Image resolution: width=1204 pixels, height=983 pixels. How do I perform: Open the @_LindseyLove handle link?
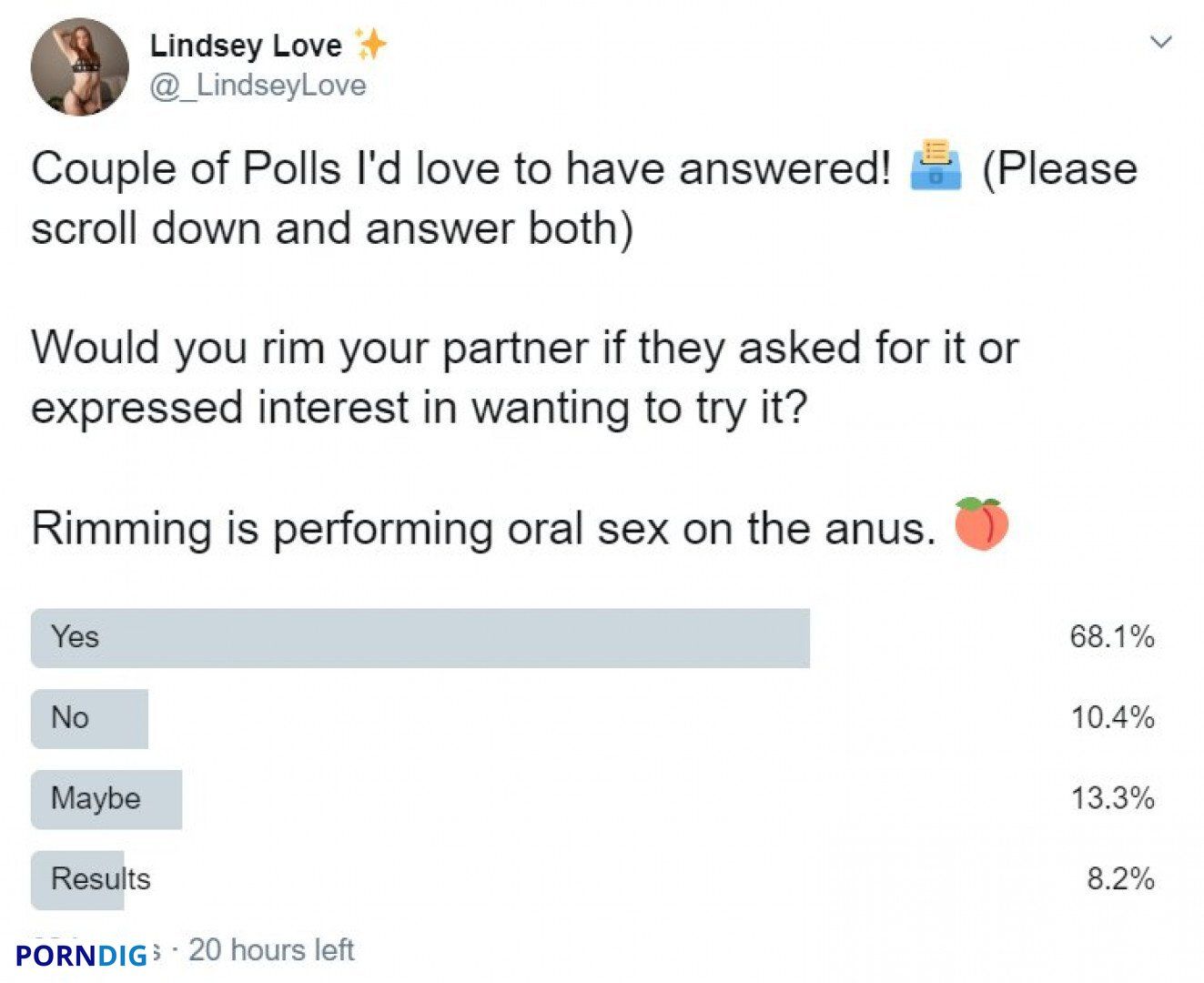click(x=258, y=85)
